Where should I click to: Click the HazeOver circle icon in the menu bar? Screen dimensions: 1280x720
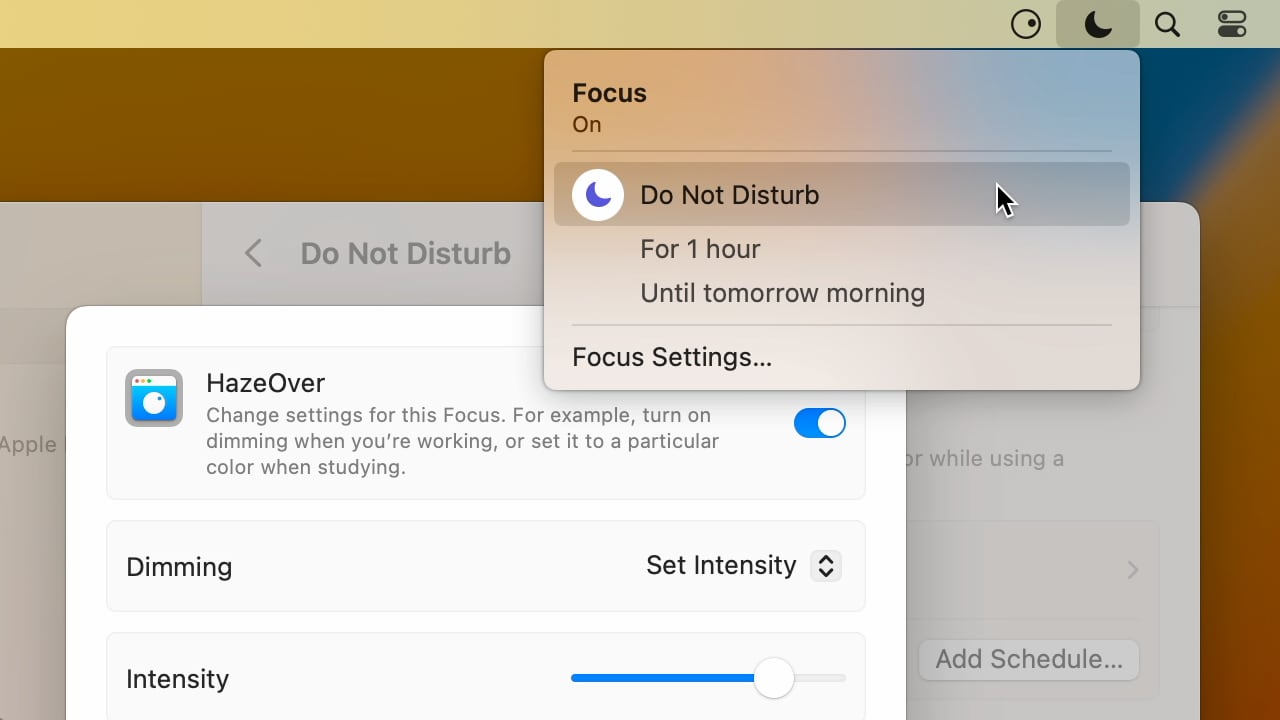1026,24
